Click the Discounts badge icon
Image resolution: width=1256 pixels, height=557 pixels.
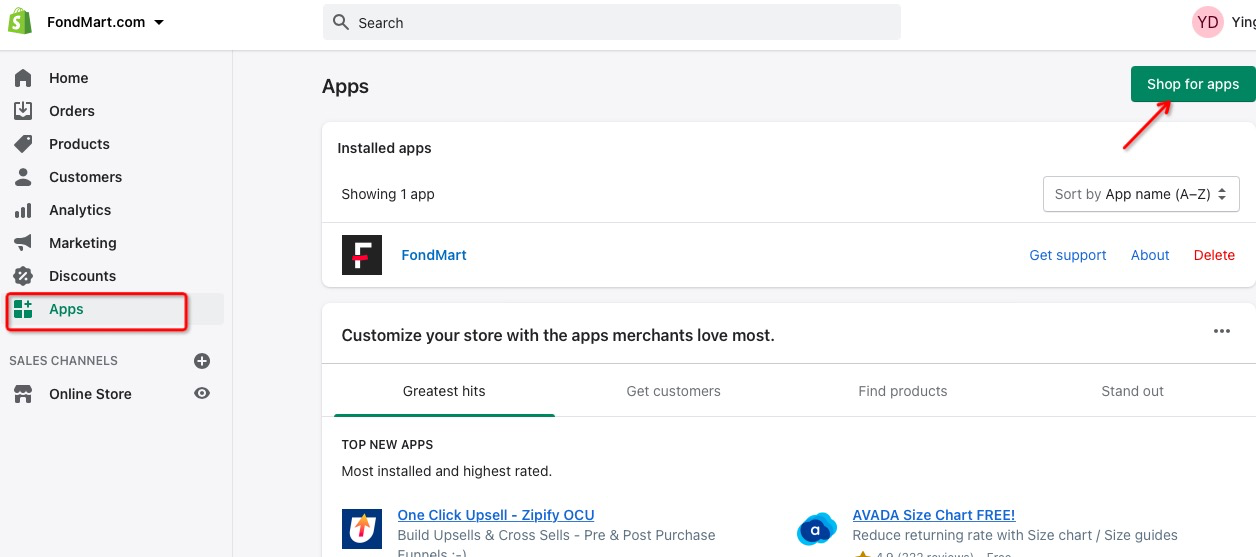click(23, 276)
